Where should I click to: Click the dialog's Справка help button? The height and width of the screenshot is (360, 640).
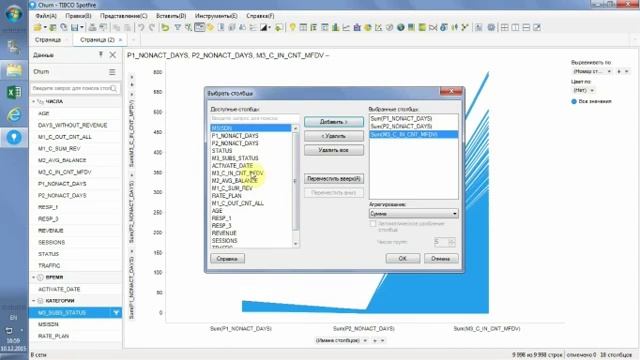(x=227, y=258)
